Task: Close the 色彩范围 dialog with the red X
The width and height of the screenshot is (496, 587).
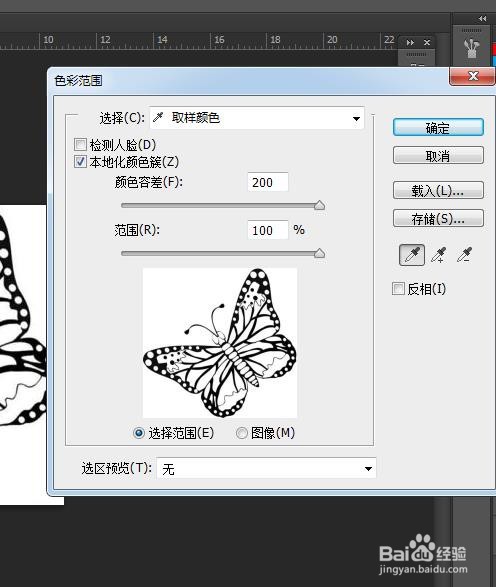Action: point(473,76)
